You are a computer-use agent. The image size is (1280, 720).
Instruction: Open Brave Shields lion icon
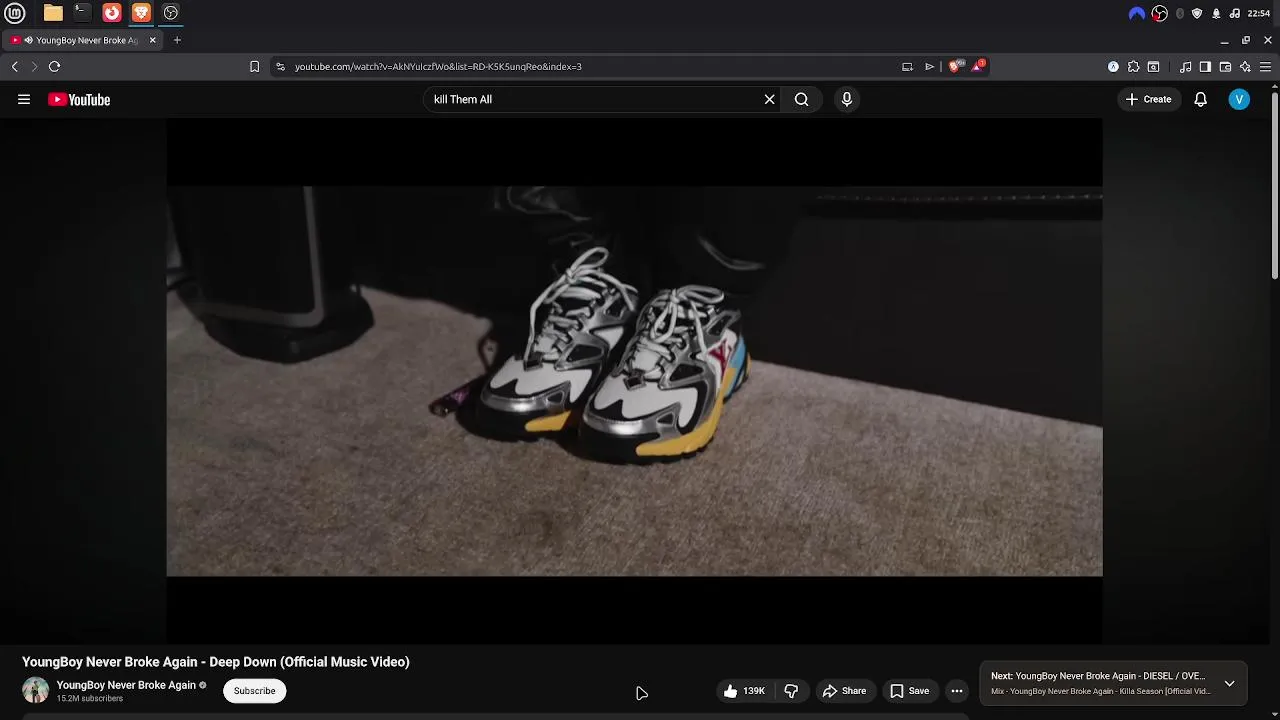955,66
